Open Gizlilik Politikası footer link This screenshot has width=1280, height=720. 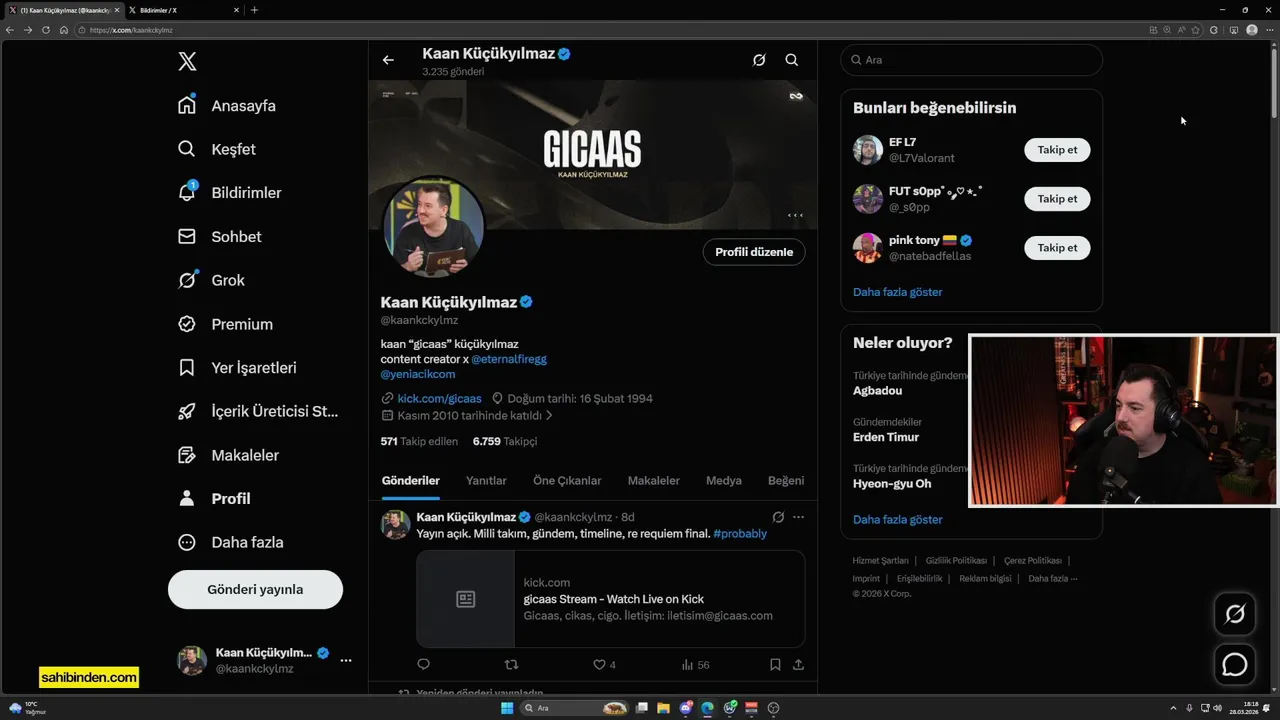[x=956, y=561]
